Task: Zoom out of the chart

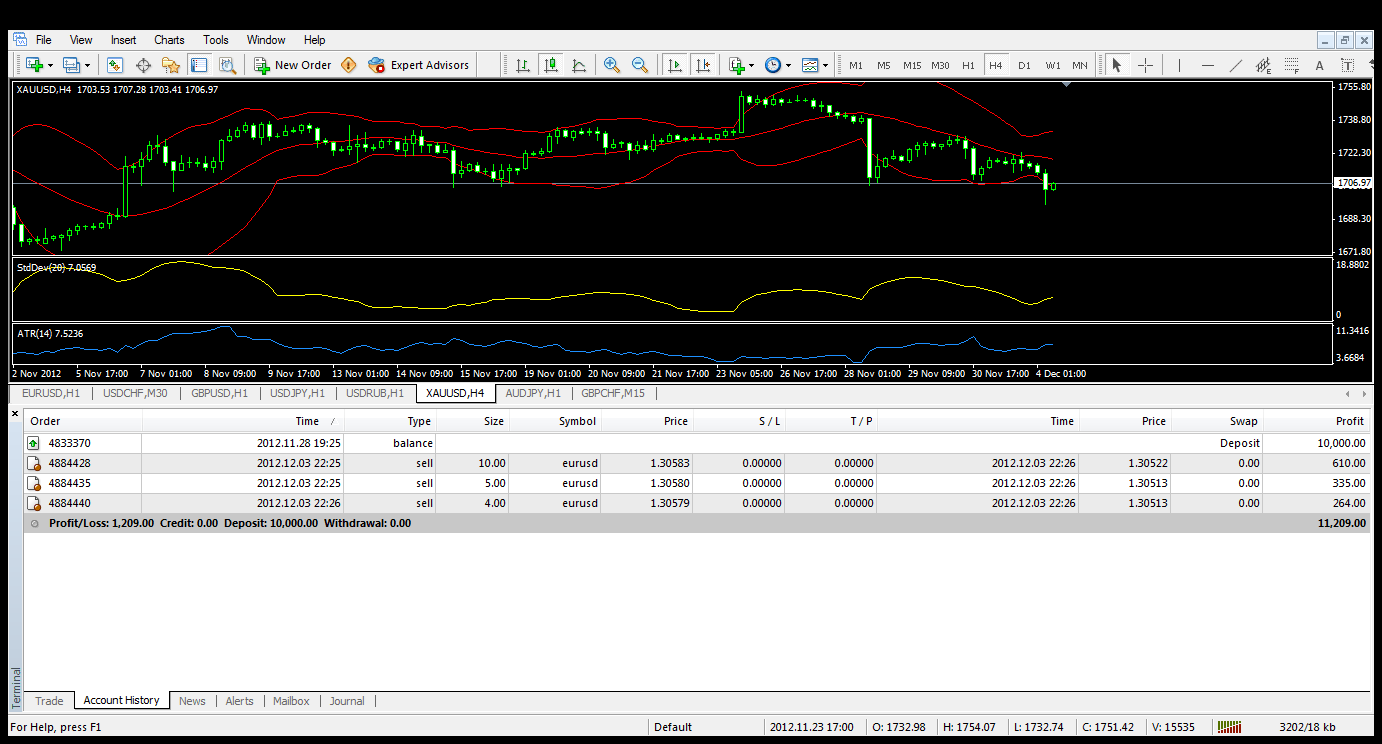Action: (640, 65)
